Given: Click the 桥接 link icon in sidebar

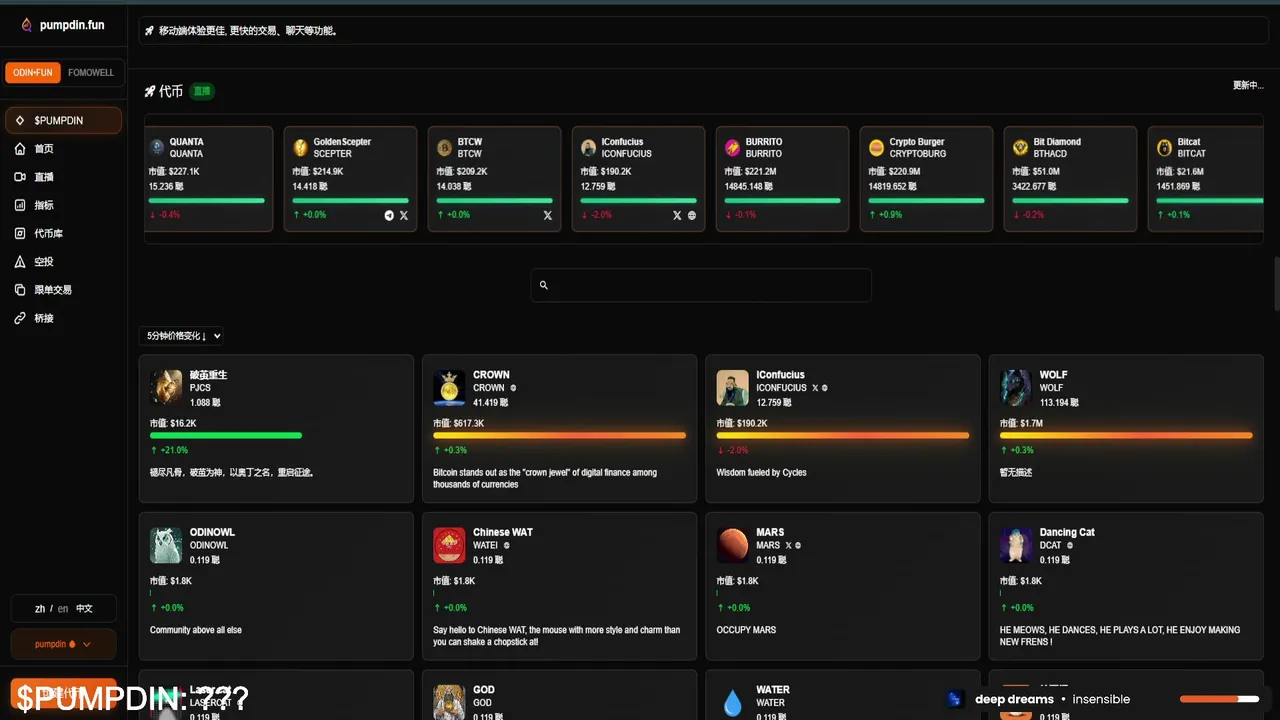Looking at the screenshot, I should click(20, 318).
